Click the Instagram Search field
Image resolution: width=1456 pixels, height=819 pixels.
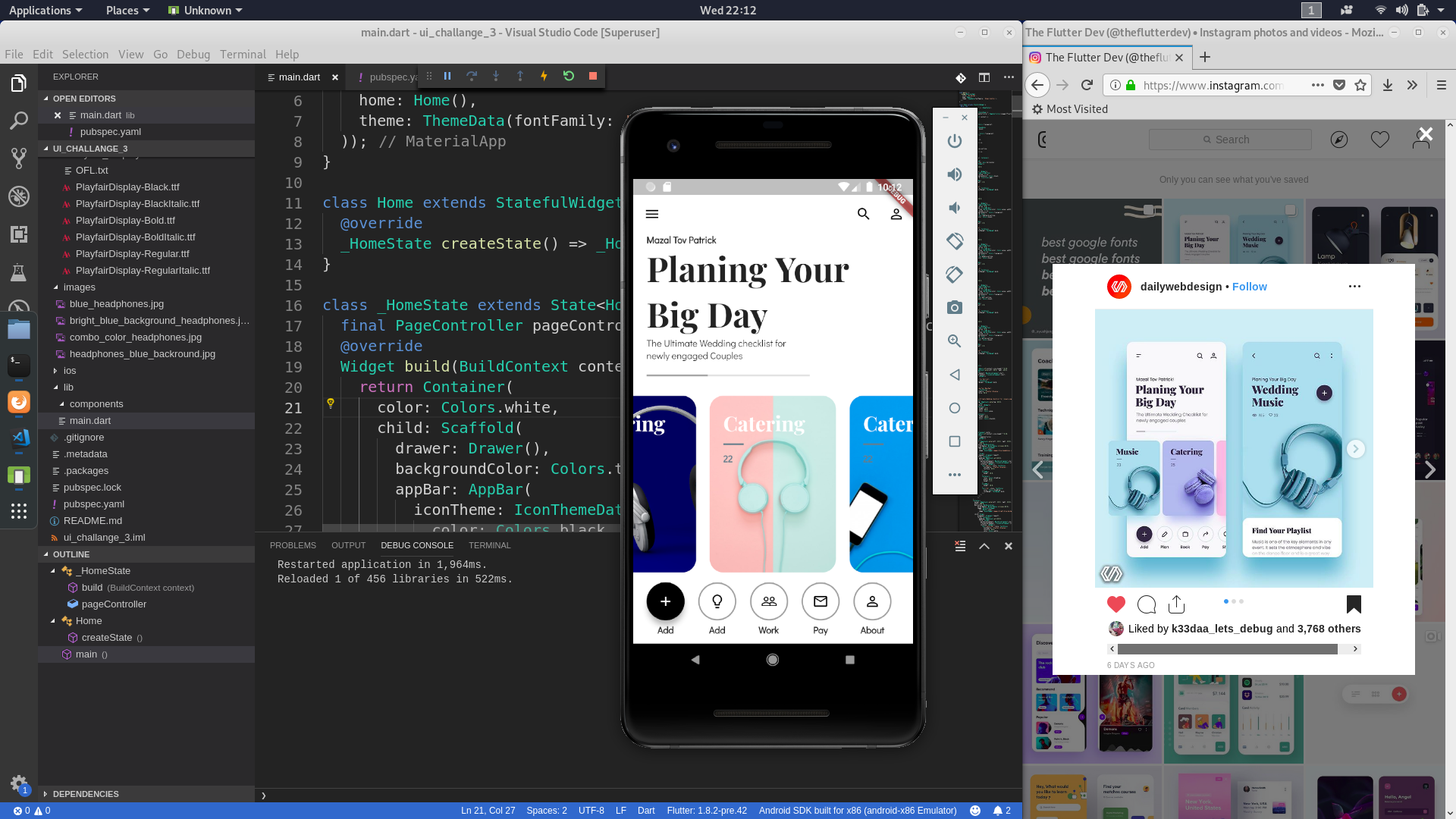(1230, 140)
